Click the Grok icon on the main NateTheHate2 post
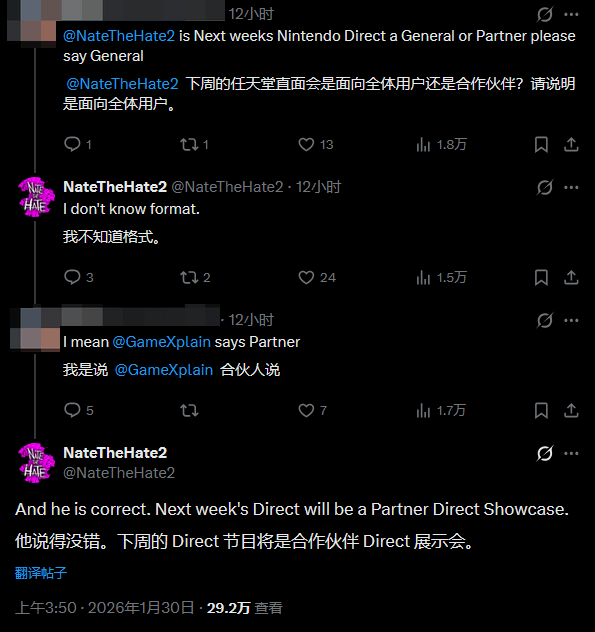This screenshot has width=595, height=632. (545, 453)
